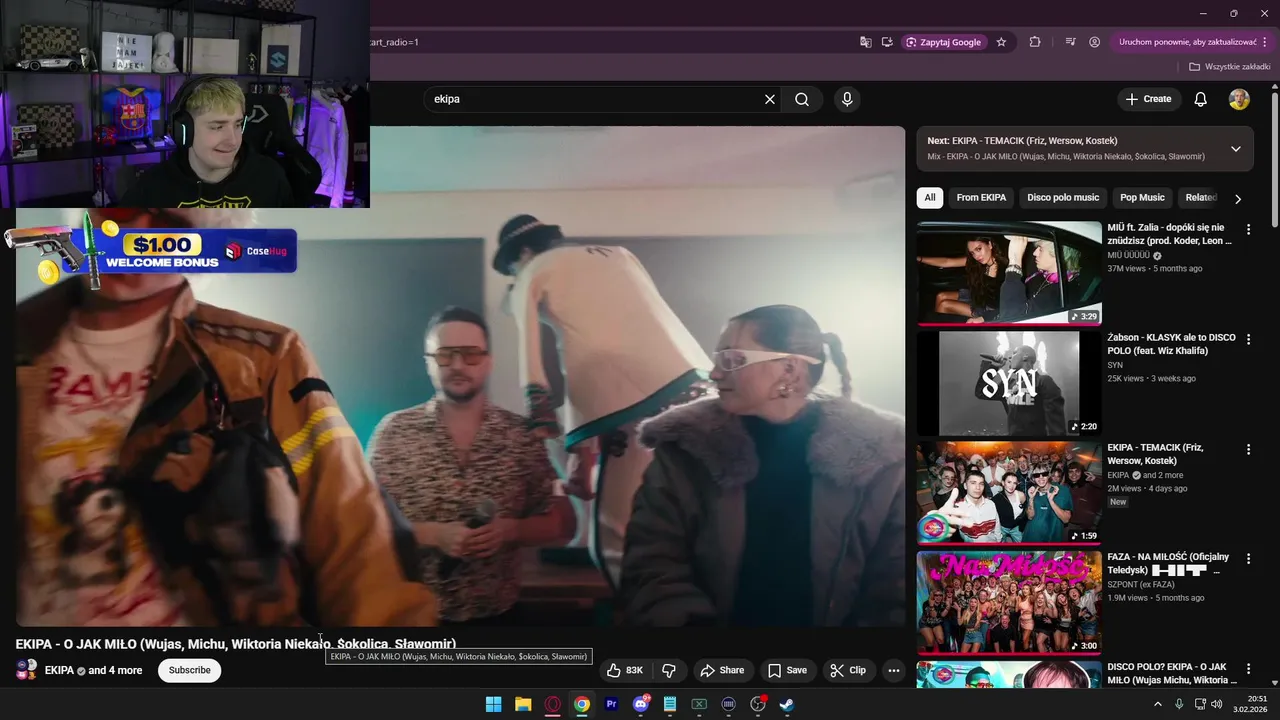Open Google Translate icon in address bar
Screen dimensions: 1280x720
866,42
